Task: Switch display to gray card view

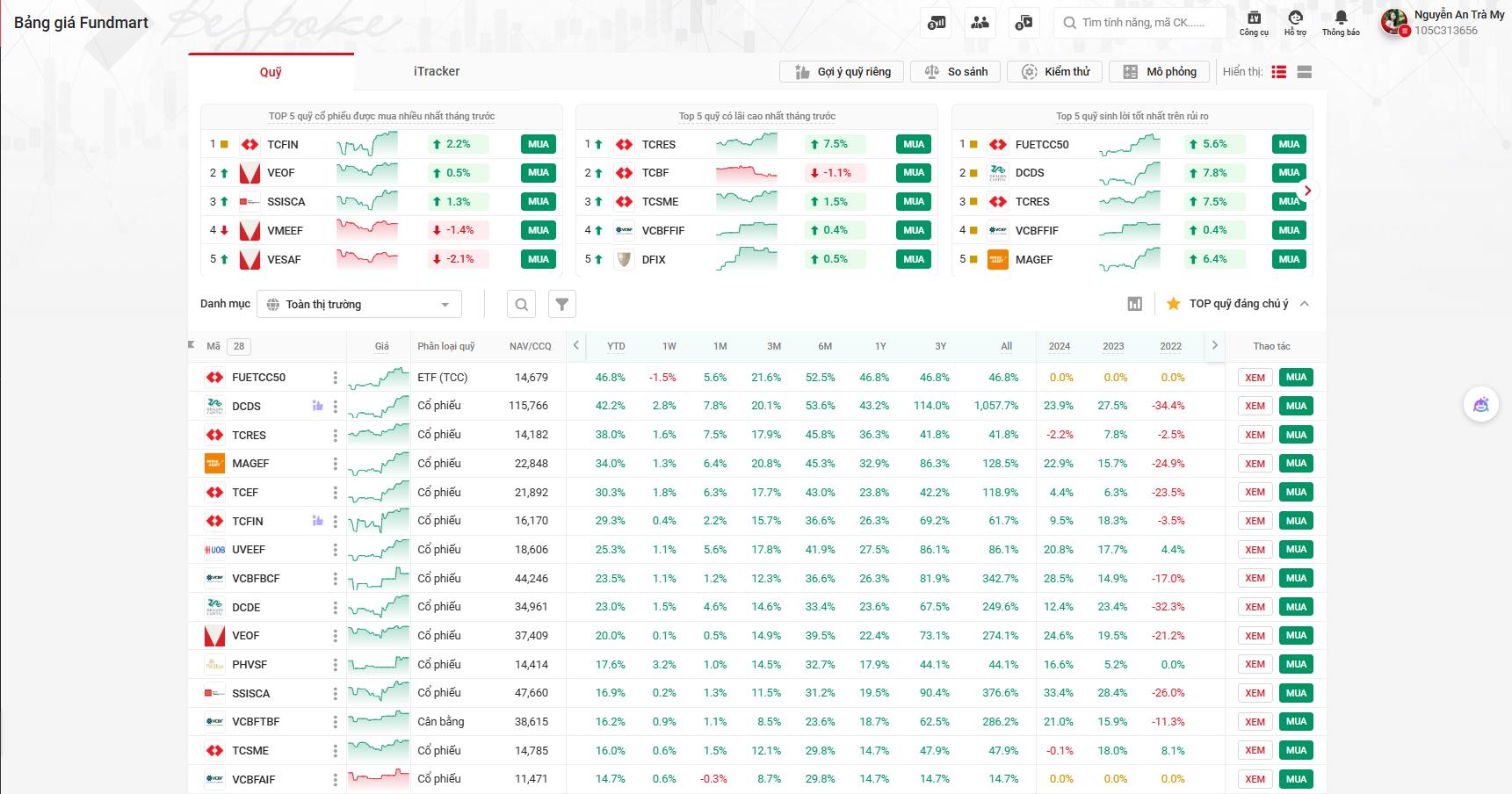Action: 1305,72
